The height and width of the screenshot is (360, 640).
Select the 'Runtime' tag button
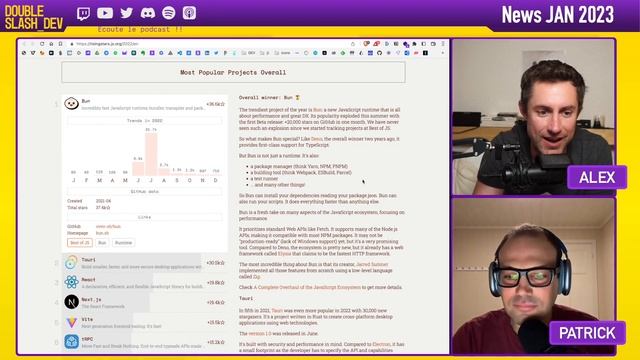tap(123, 242)
